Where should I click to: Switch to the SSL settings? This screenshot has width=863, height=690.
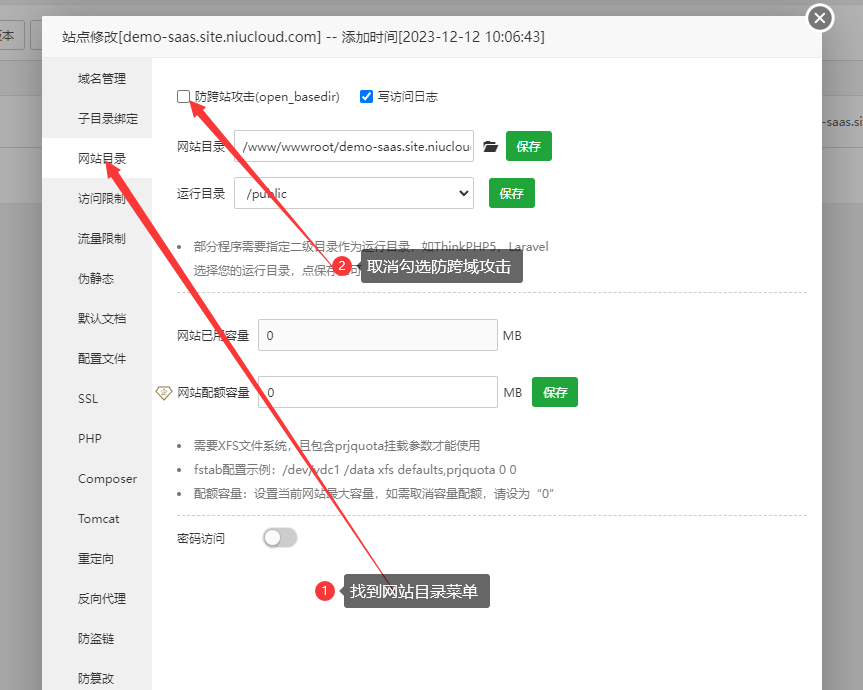(x=88, y=398)
